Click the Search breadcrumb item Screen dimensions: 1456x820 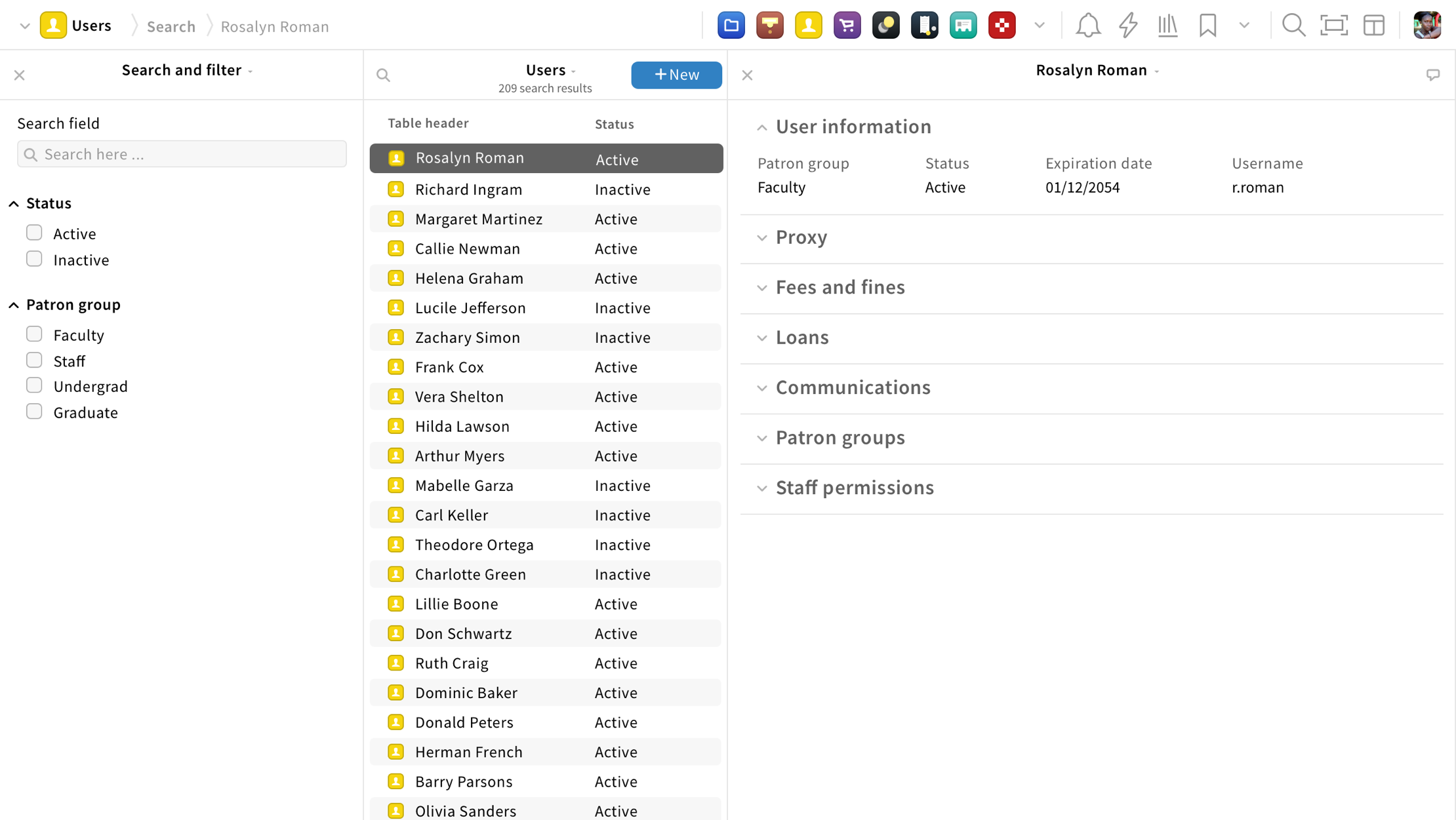(x=171, y=26)
